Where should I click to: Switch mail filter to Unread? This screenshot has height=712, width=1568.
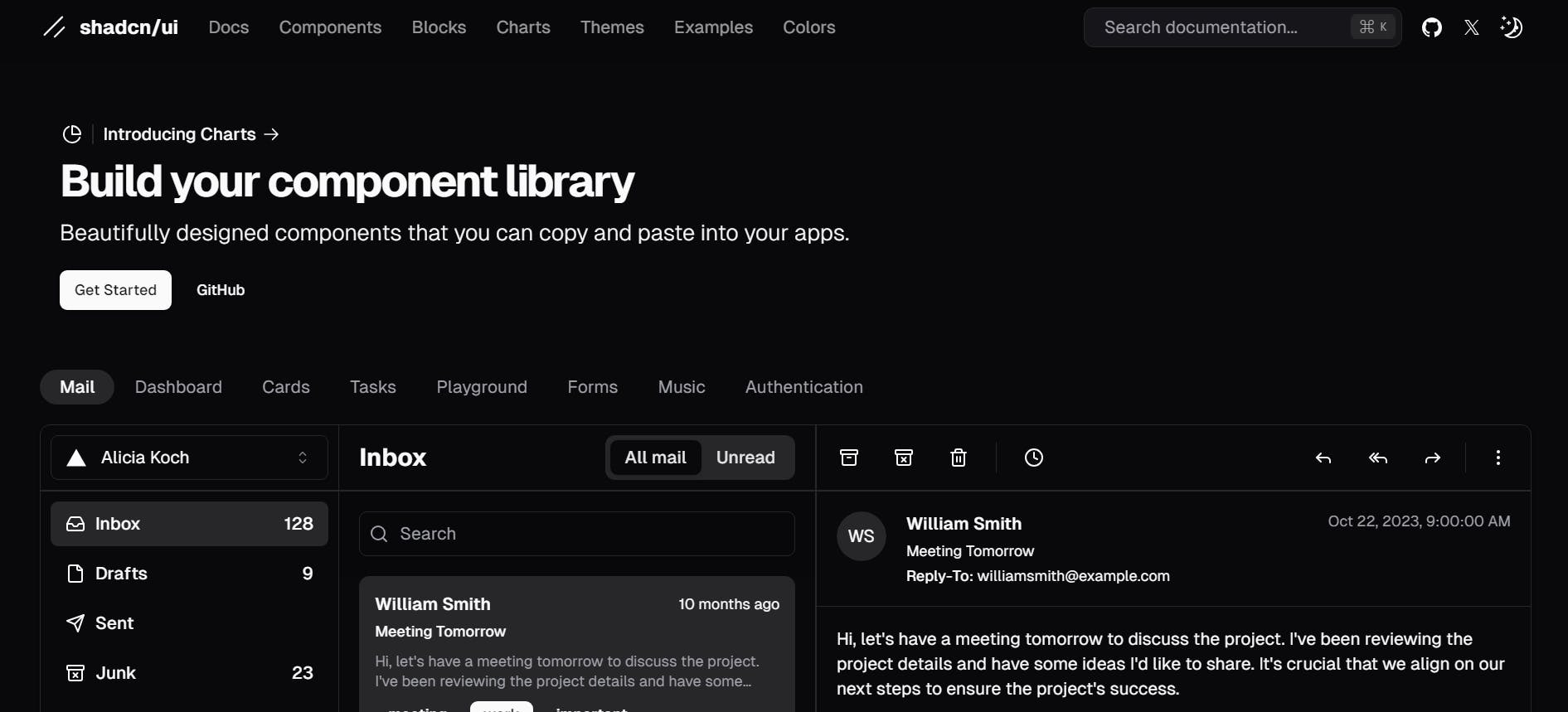click(x=745, y=458)
